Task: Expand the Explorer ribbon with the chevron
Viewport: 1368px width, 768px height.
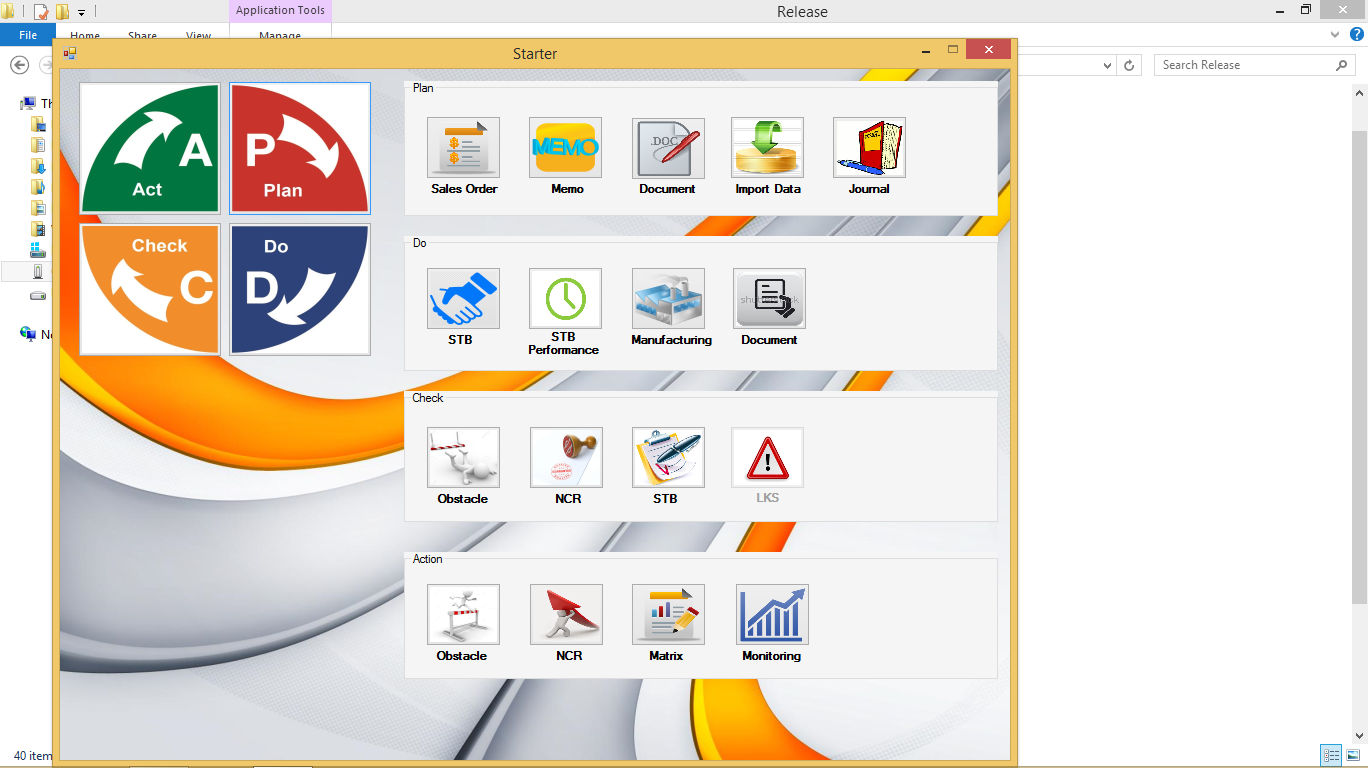Action: [x=1335, y=34]
